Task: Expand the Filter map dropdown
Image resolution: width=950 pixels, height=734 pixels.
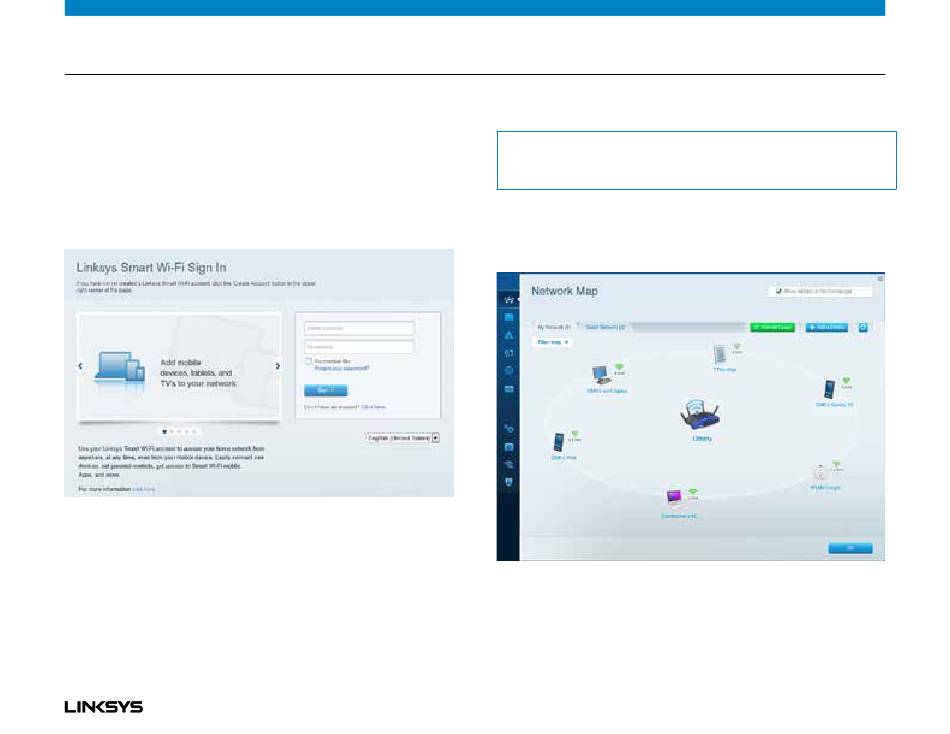Action: 552,342
